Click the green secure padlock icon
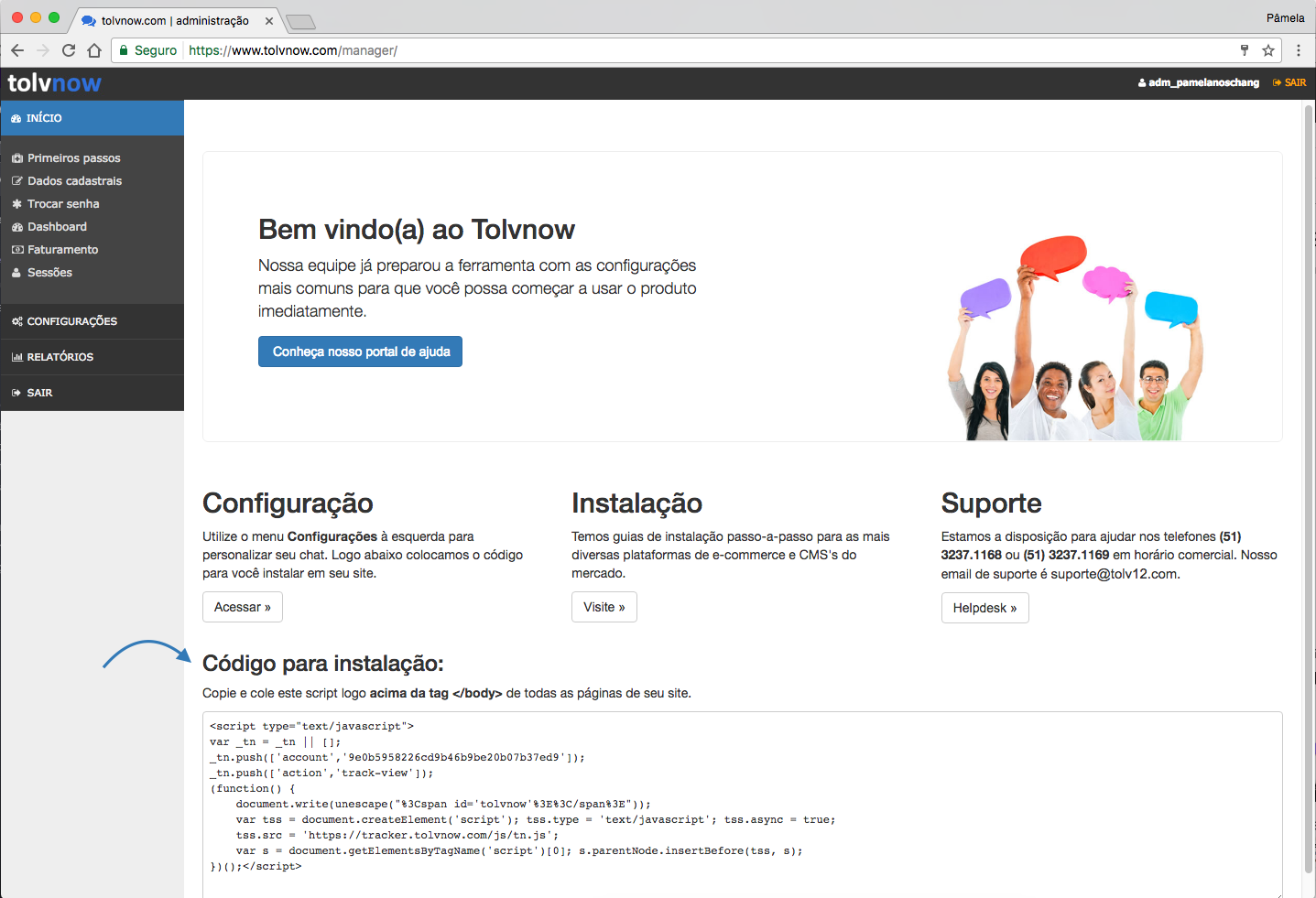1316x898 pixels. pyautogui.click(x=124, y=50)
